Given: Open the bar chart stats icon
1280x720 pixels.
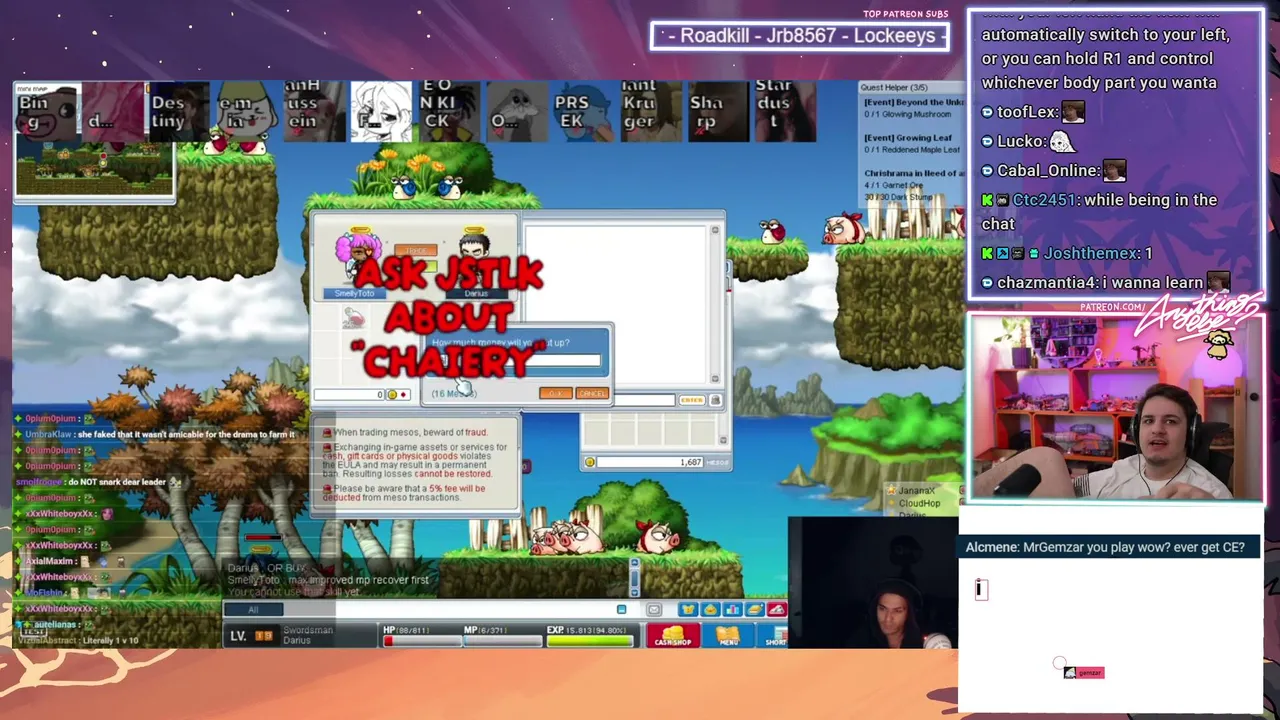Looking at the screenshot, I should tap(732, 610).
